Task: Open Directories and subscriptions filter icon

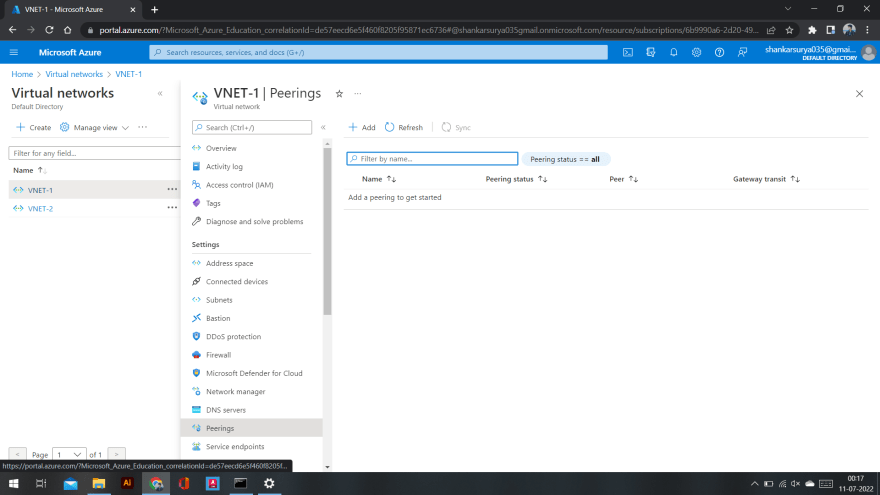Action: pos(650,52)
